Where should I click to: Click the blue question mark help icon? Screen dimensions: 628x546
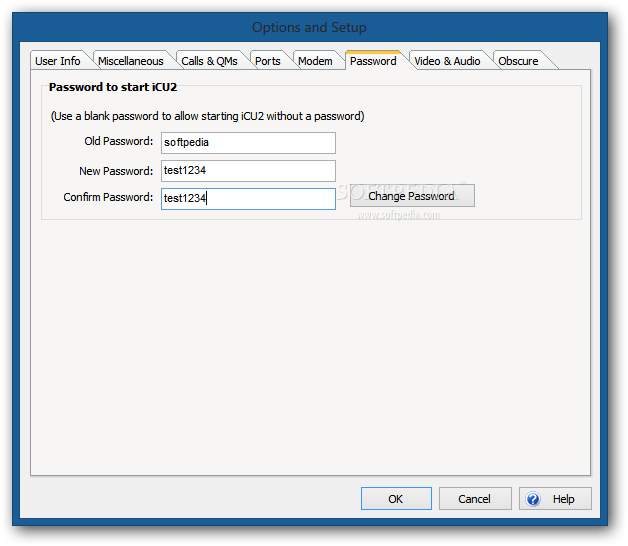(533, 499)
